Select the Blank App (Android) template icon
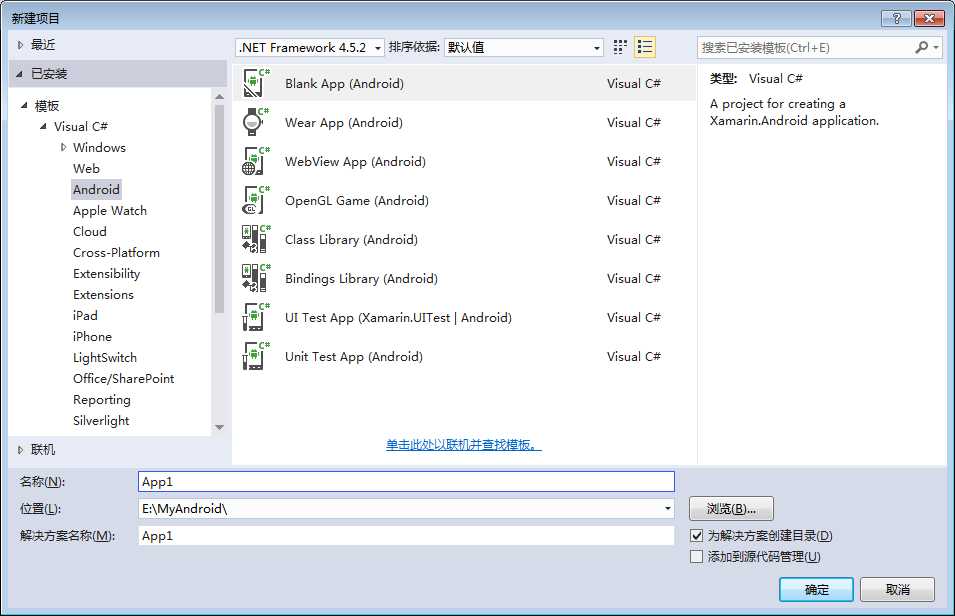This screenshot has width=955, height=616. [x=255, y=83]
